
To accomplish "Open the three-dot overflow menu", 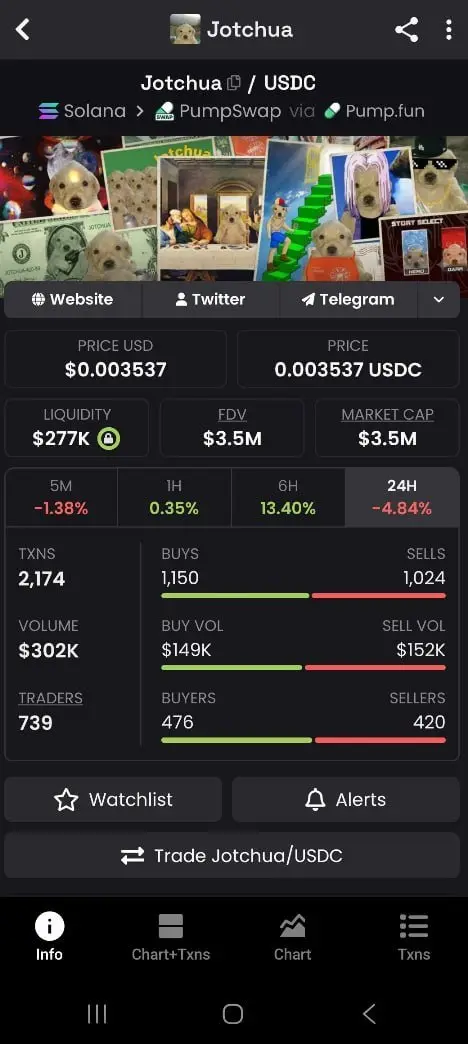I will pos(448,30).
